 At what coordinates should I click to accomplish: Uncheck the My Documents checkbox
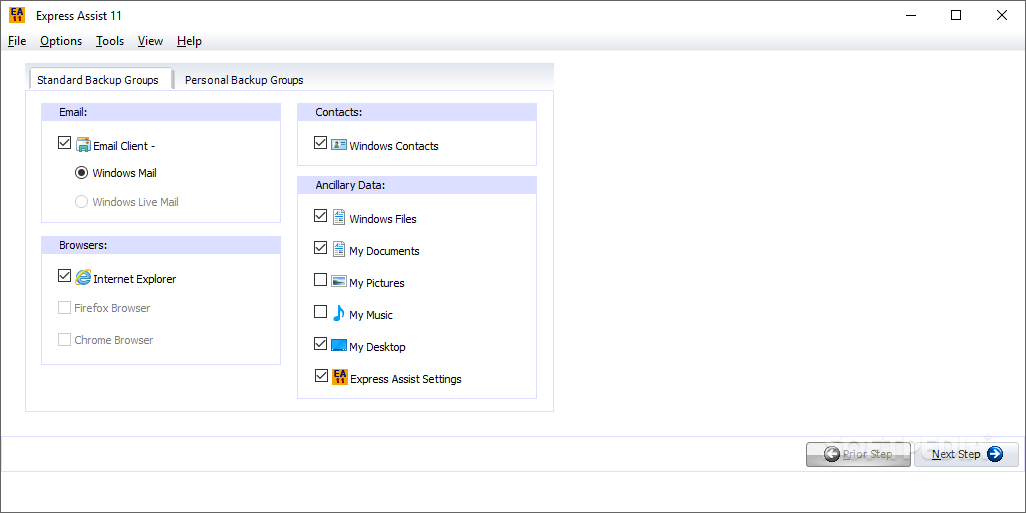[x=320, y=247]
